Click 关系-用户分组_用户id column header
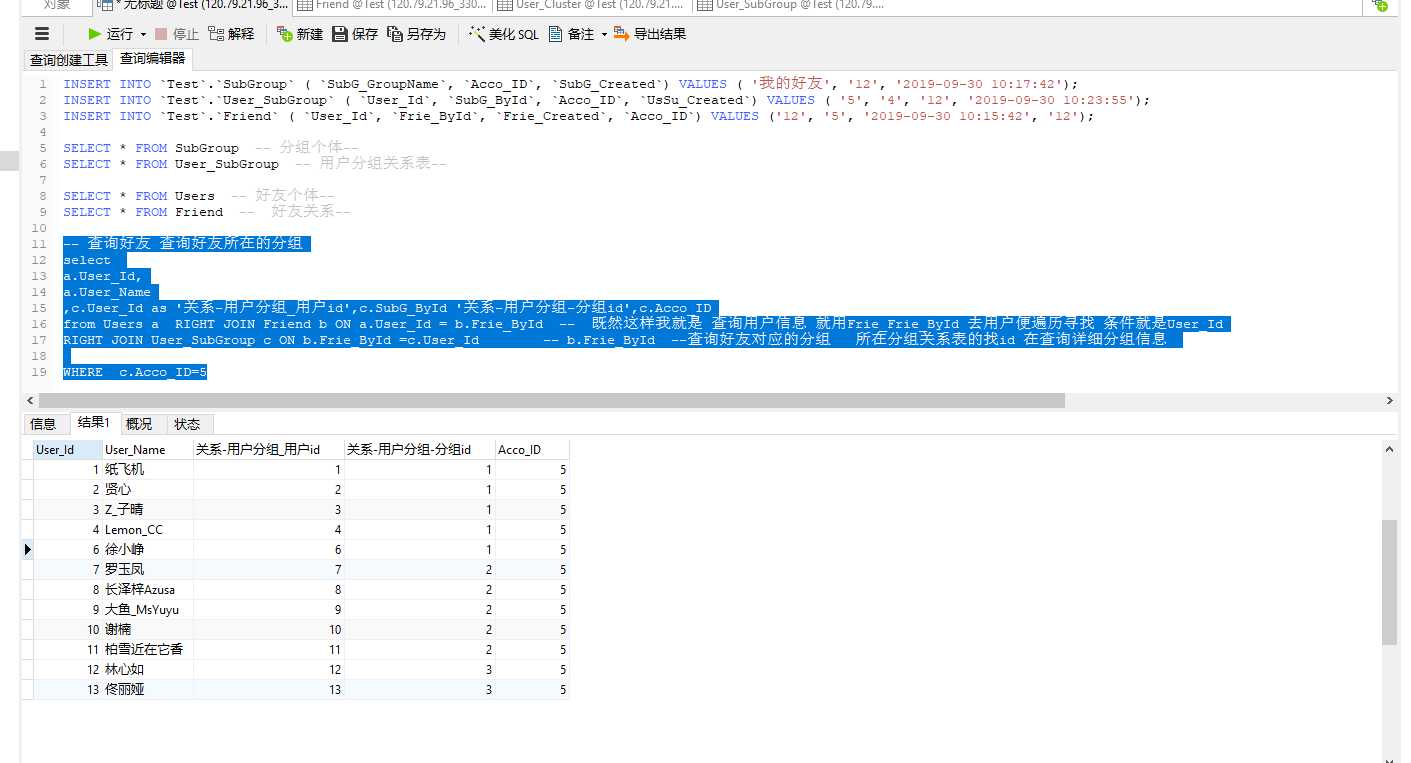 [x=268, y=450]
